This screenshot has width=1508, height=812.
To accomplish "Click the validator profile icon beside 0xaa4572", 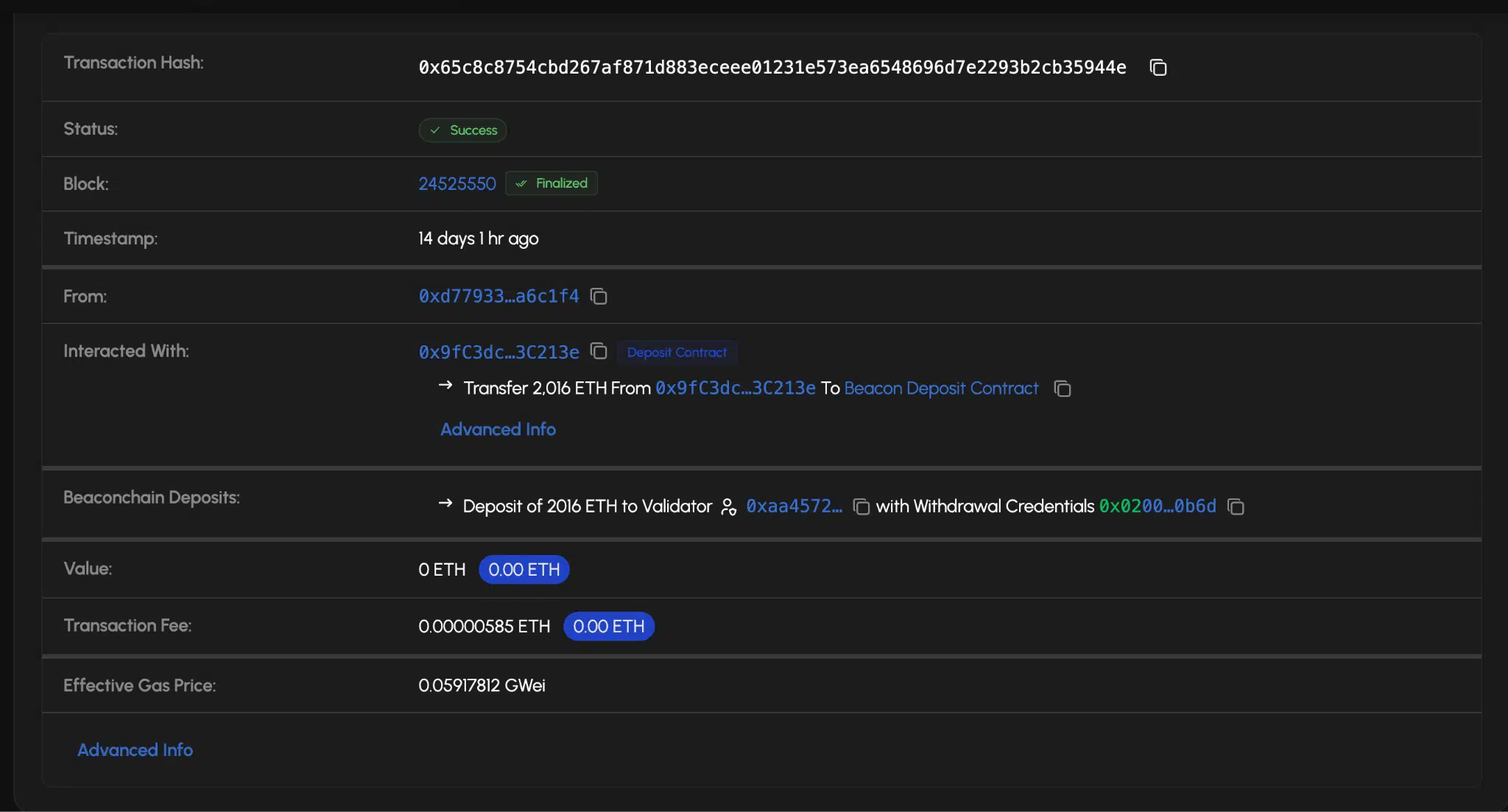I will [x=729, y=506].
